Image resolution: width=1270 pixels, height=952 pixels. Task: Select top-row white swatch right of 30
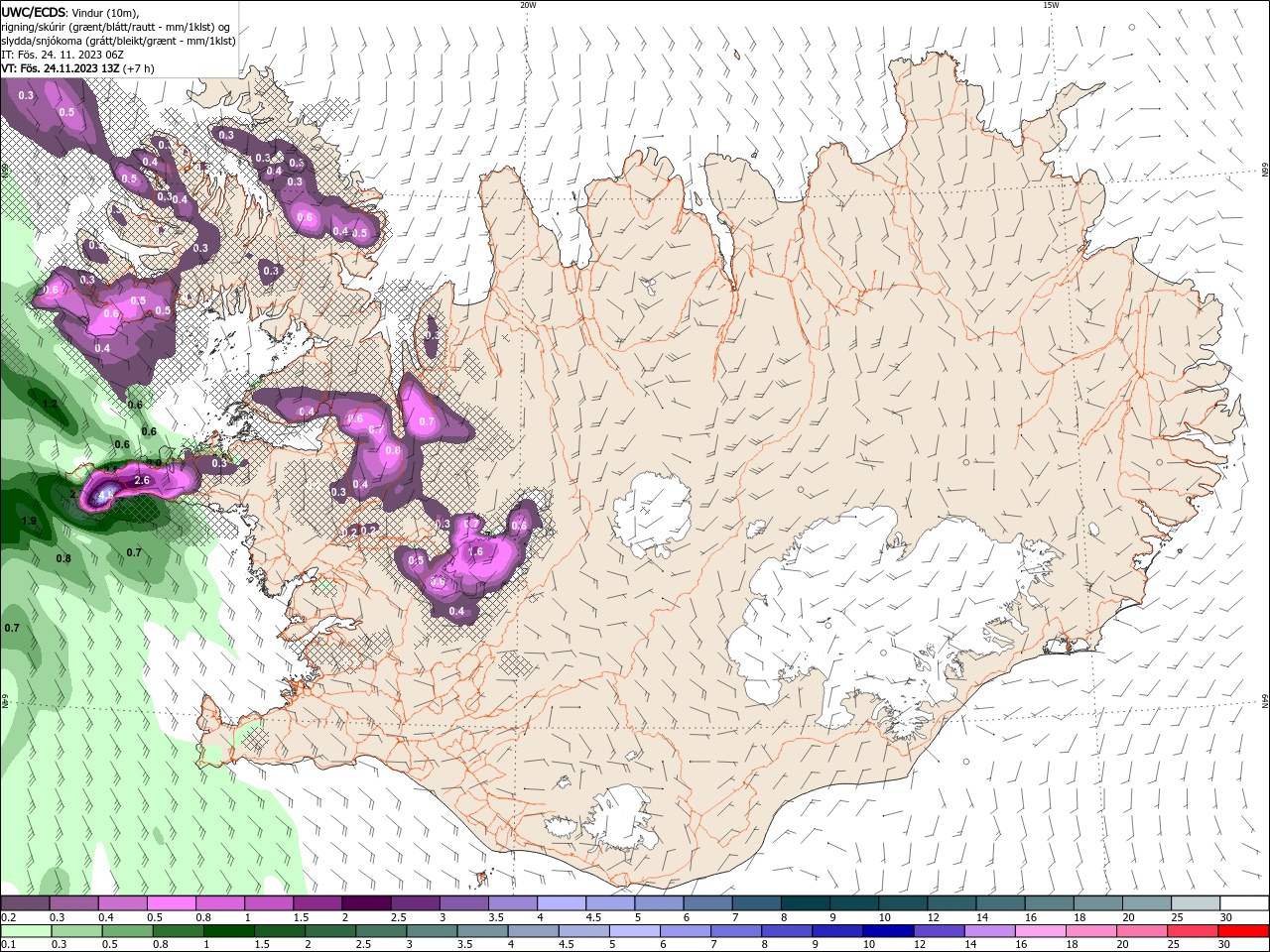1244,903
